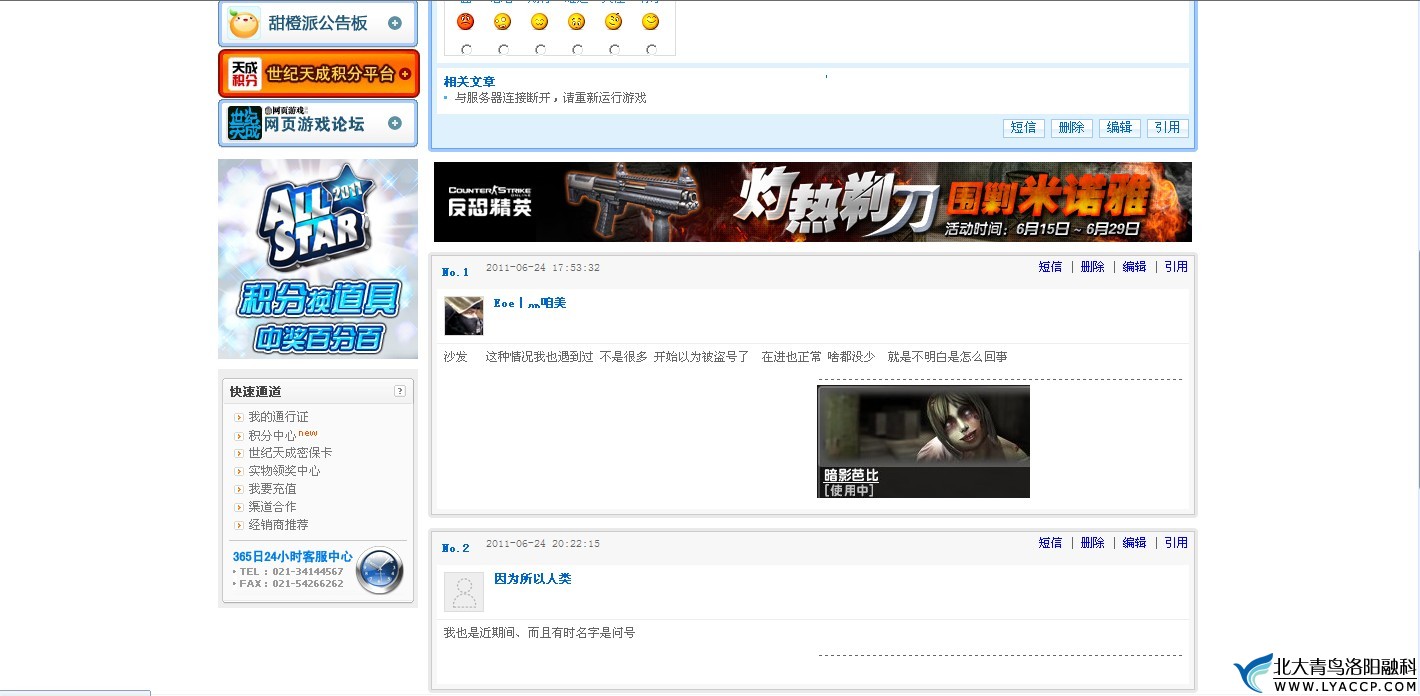Click 引用 button in the top post
This screenshot has height=696, width=1420.
click(x=1168, y=128)
